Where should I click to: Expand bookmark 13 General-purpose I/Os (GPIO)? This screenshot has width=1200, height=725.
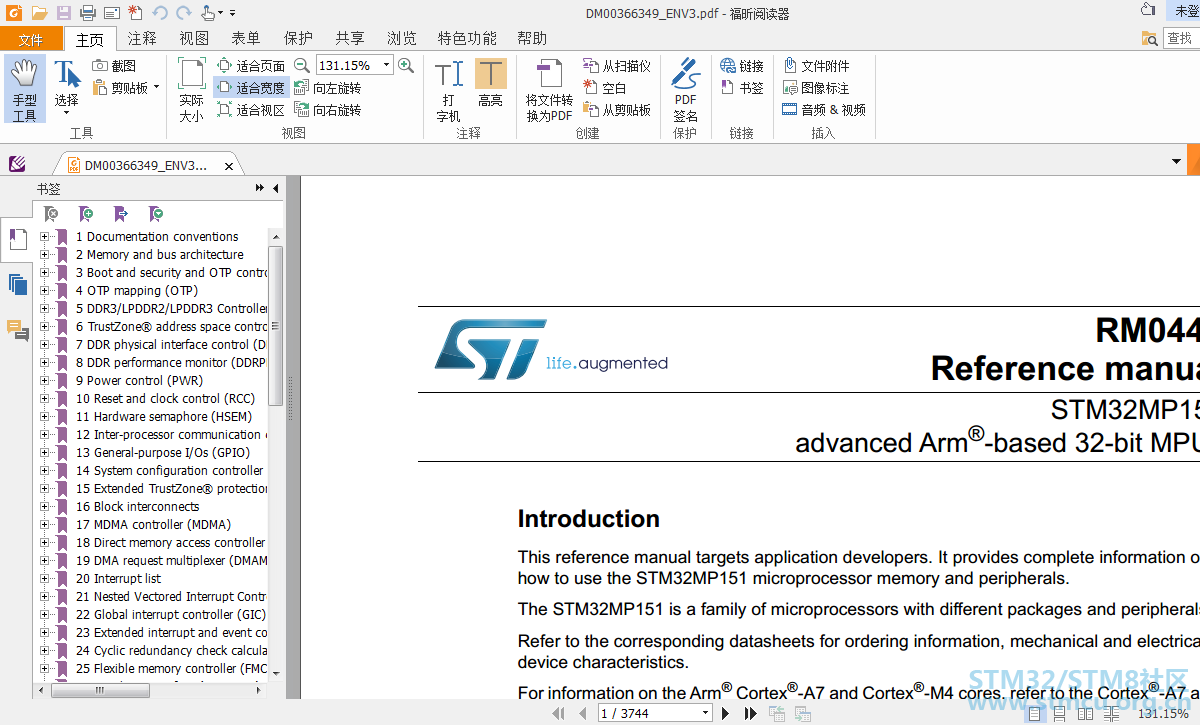click(x=44, y=453)
